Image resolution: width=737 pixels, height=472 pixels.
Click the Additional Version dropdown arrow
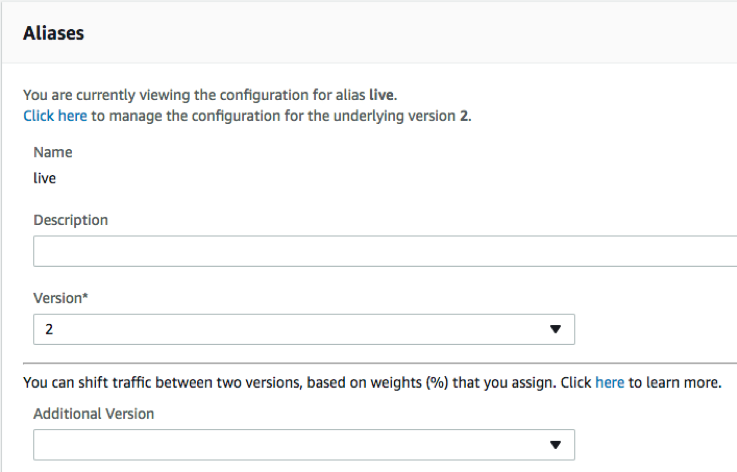(556, 444)
